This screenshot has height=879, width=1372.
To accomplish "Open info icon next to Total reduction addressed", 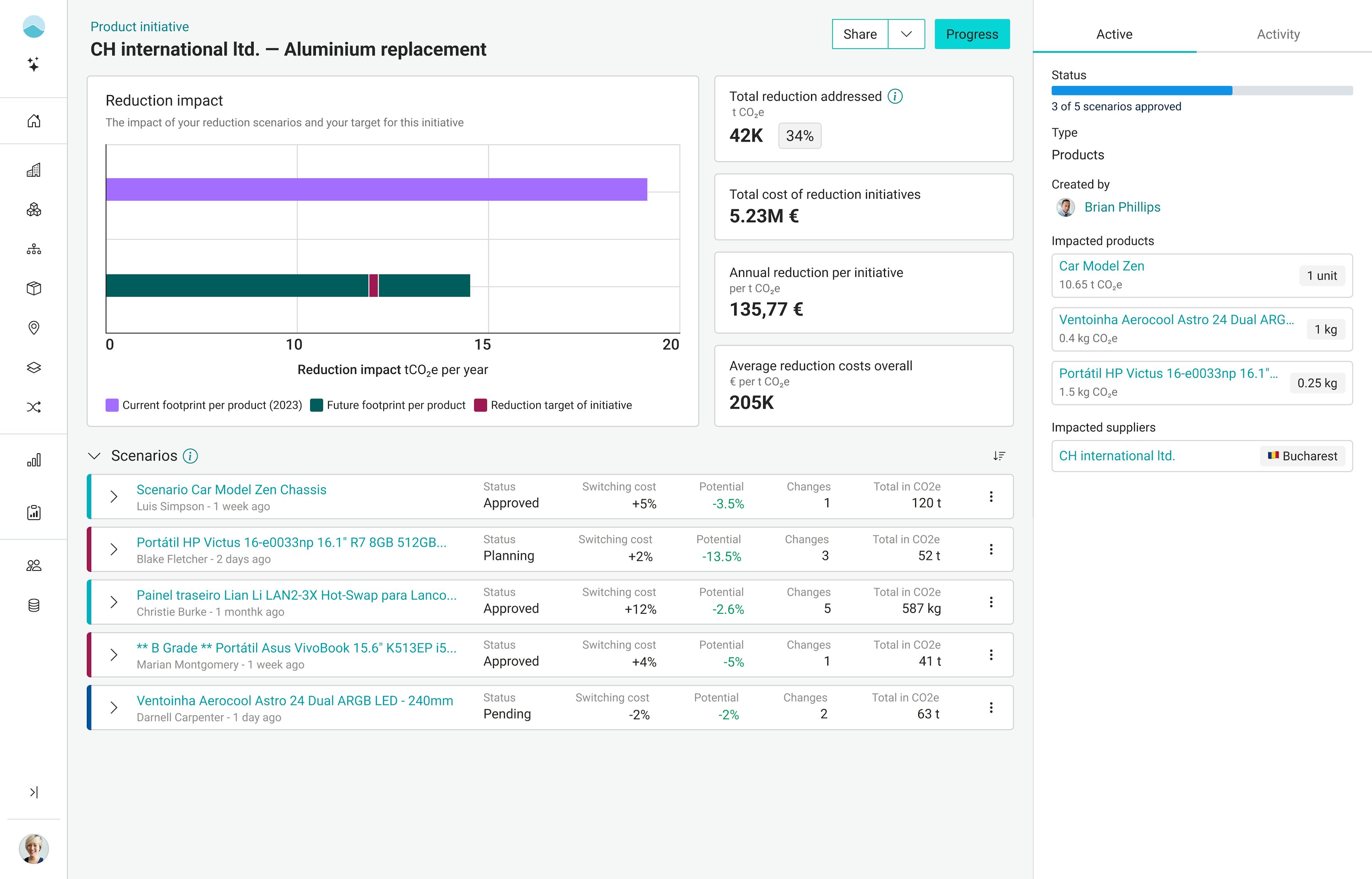I will (x=895, y=96).
